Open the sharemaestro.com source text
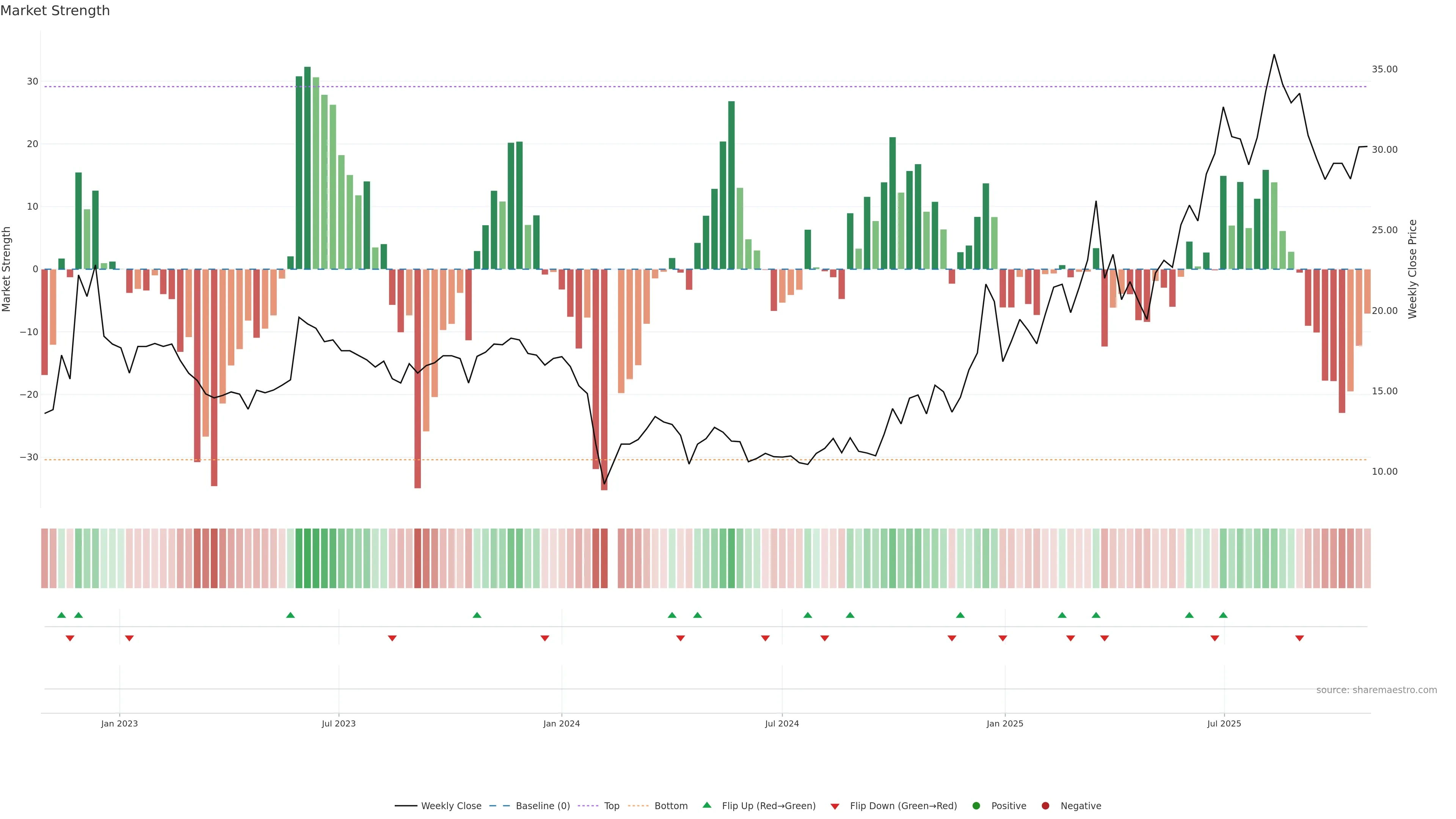Viewport: 1456px width, 819px height. pyautogui.click(x=1376, y=690)
